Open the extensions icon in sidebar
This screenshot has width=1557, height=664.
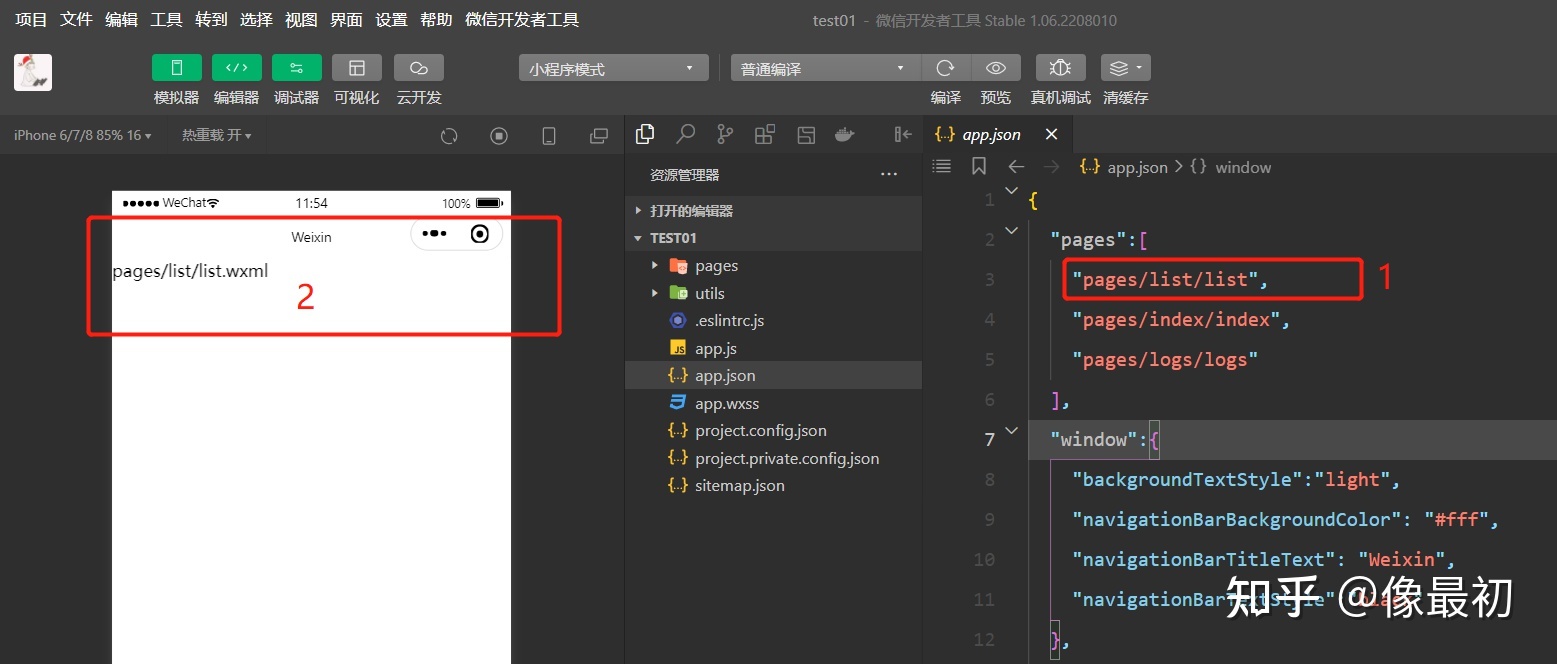click(765, 134)
